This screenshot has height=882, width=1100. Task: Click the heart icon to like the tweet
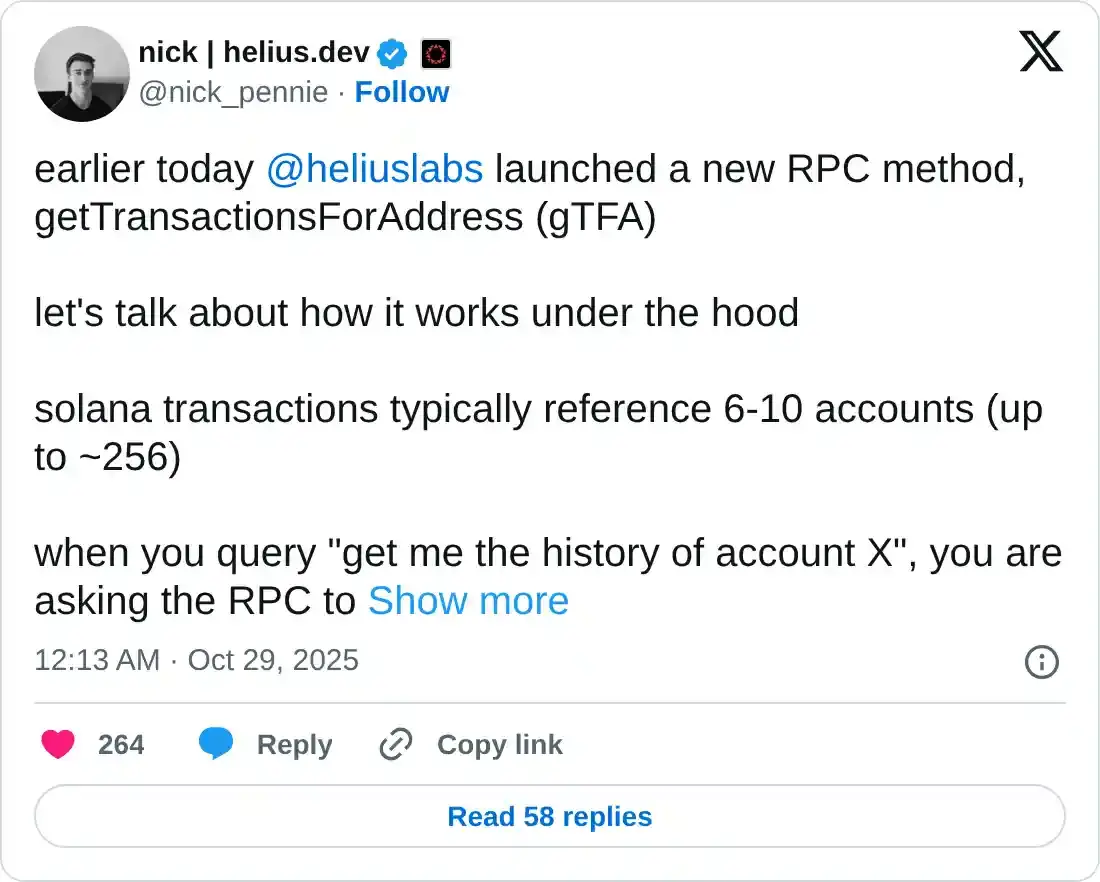[58, 744]
